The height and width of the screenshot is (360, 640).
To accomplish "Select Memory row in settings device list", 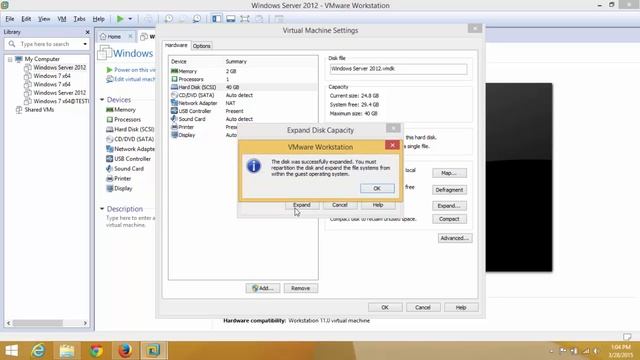I will point(243,71).
